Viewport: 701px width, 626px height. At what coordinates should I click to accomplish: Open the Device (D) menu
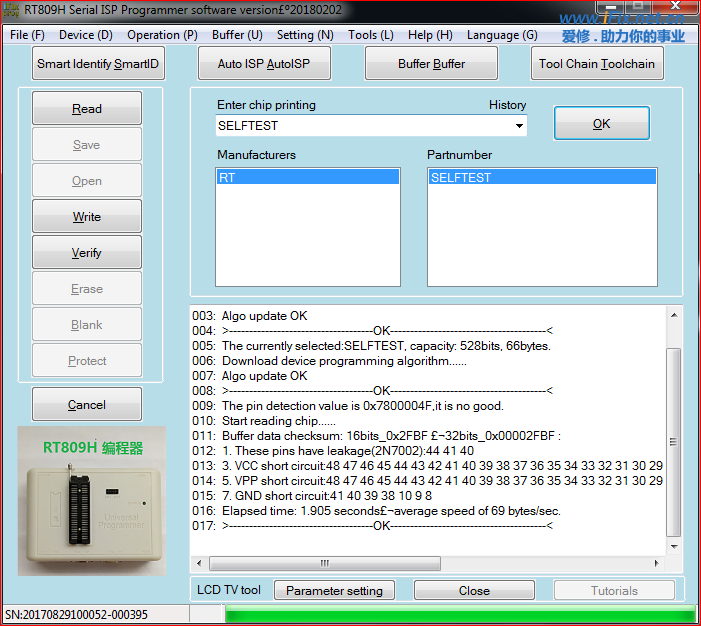(x=86, y=35)
